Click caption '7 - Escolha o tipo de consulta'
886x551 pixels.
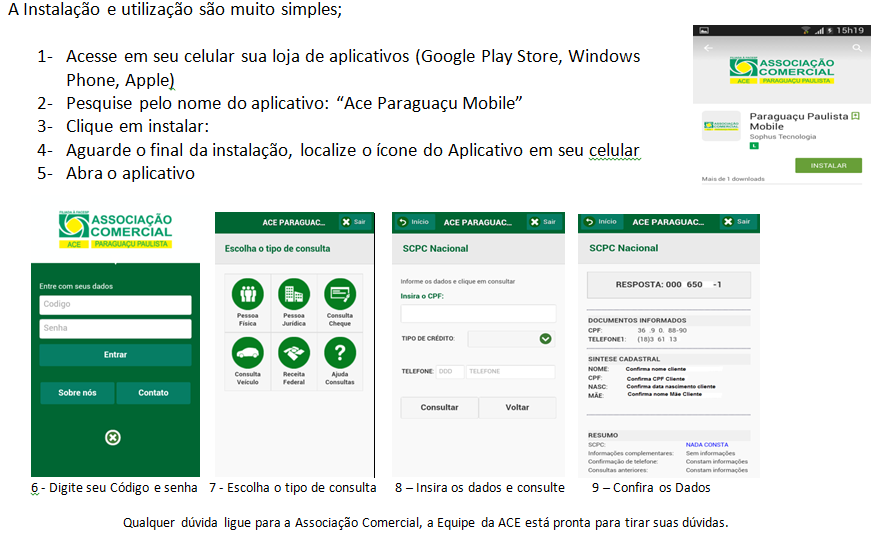293,488
